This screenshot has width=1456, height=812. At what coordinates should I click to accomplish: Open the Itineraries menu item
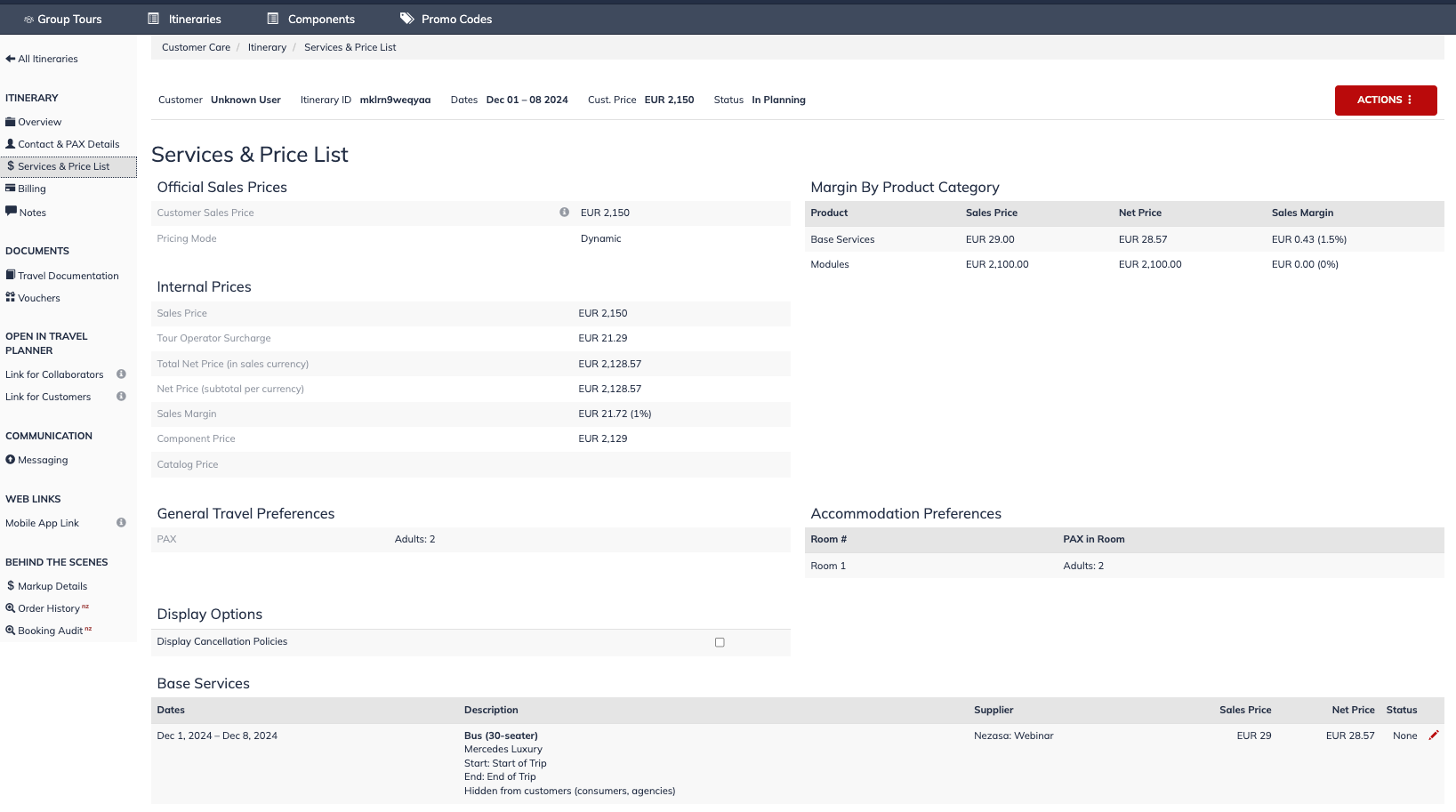(184, 19)
